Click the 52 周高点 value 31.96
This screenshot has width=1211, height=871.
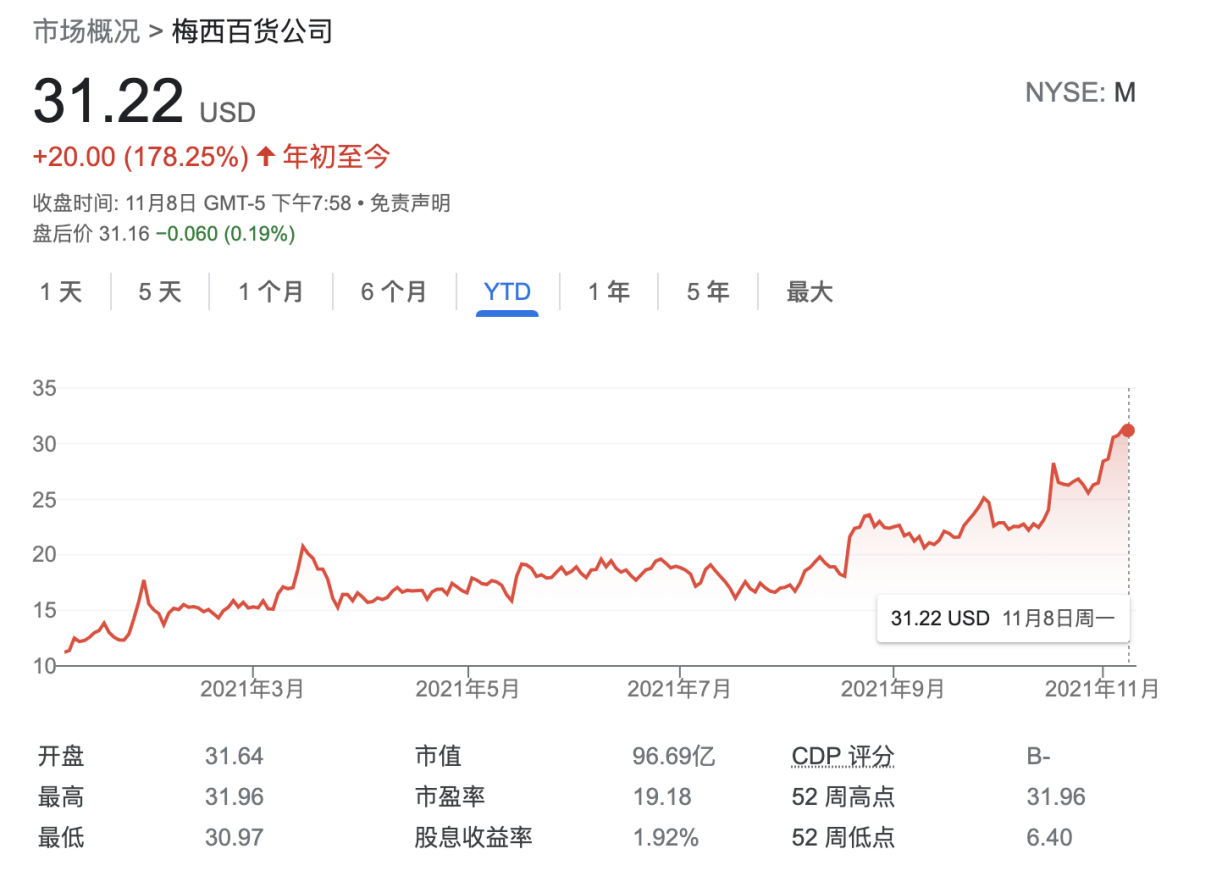[x=1055, y=797]
